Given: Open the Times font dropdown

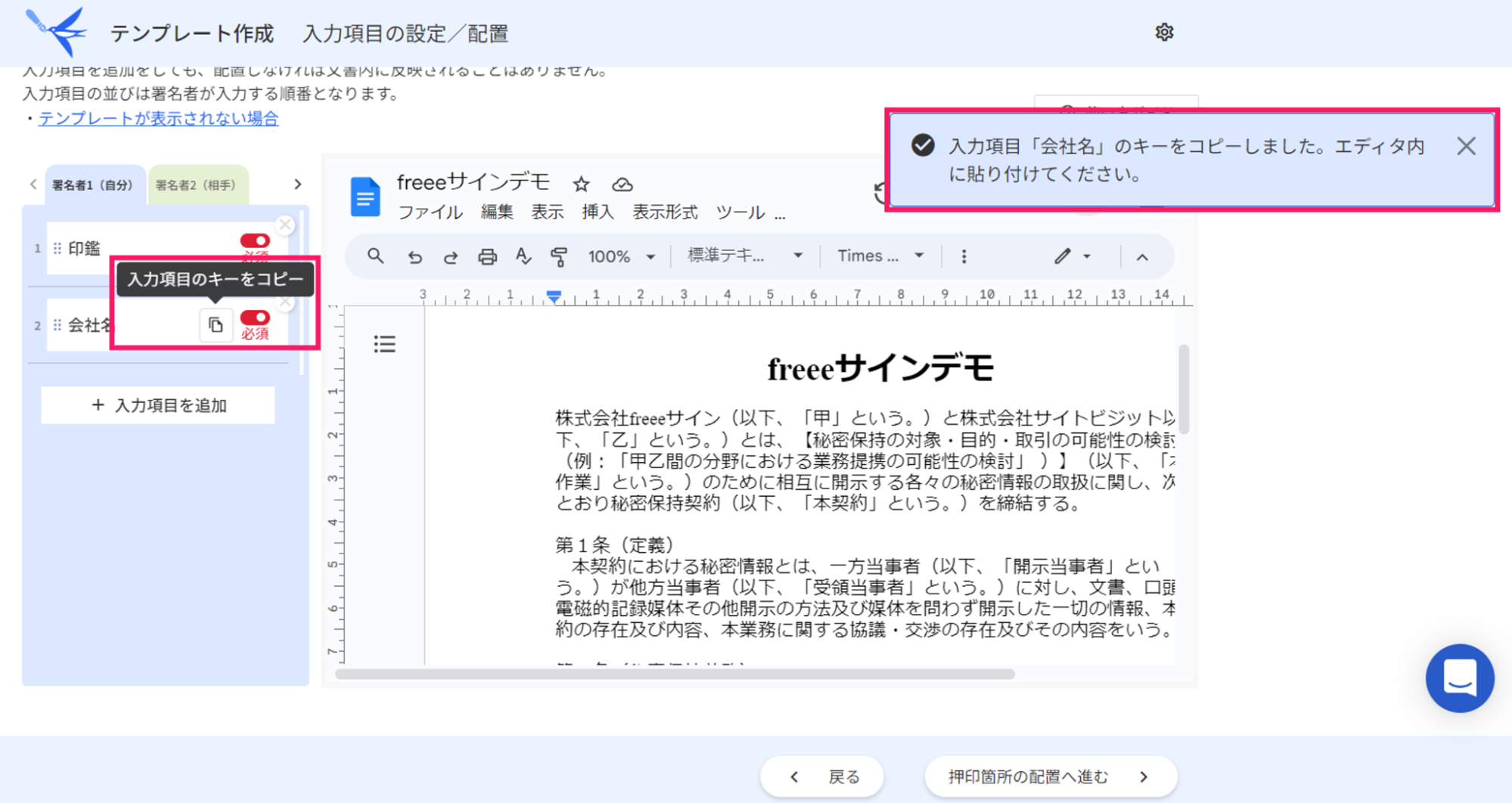Looking at the screenshot, I should pos(880,256).
